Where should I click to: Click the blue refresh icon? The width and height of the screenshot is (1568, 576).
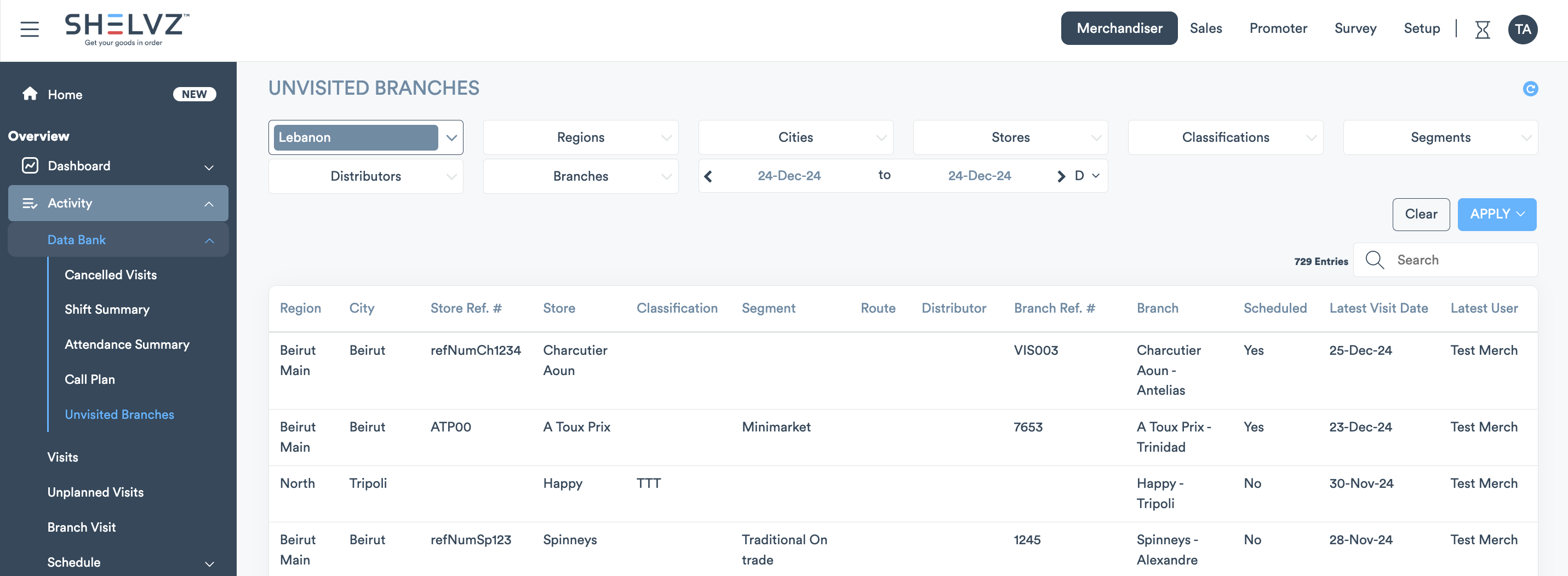tap(1530, 89)
